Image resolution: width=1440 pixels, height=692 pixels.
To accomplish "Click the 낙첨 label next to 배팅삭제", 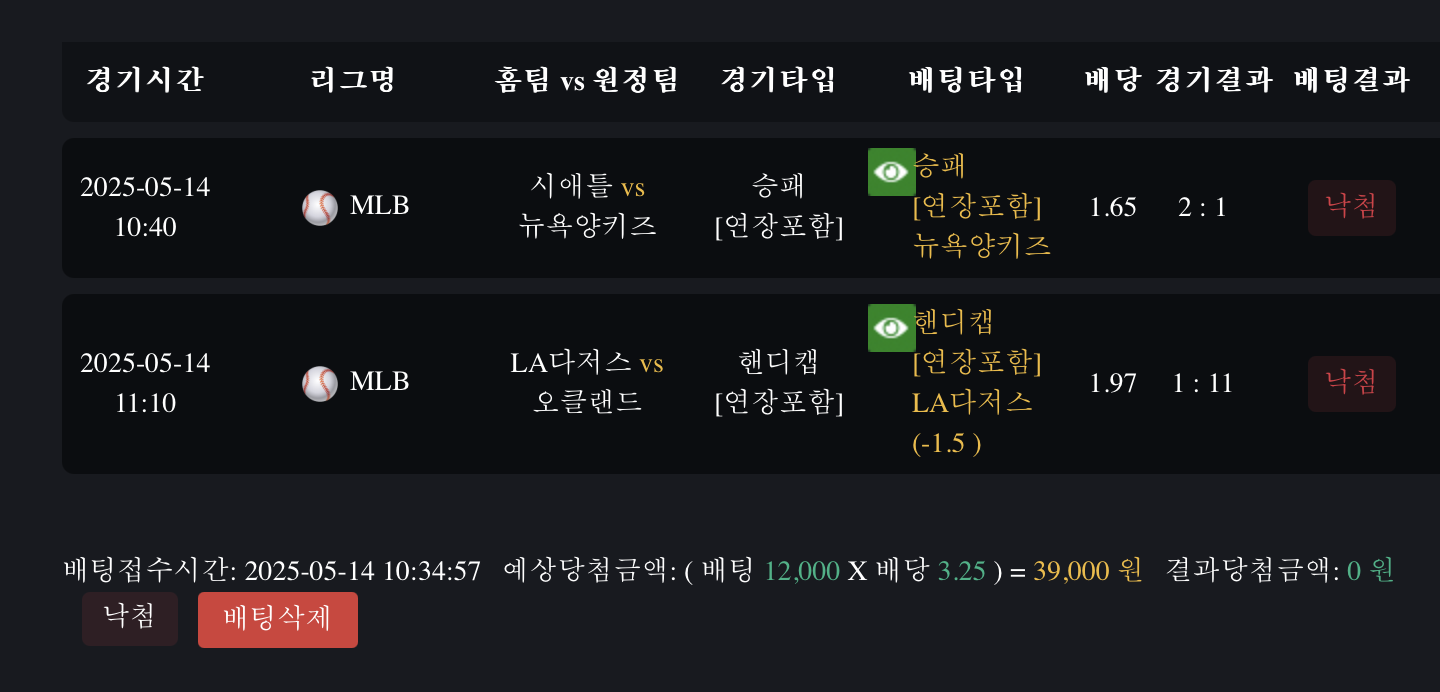I will click(130, 618).
